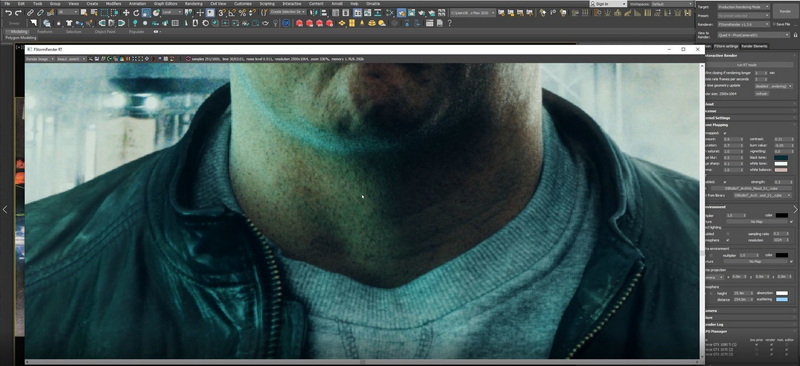Toggle the LUT enabled checkbox near strength
This screenshot has height=366, width=800.
tap(725, 182)
